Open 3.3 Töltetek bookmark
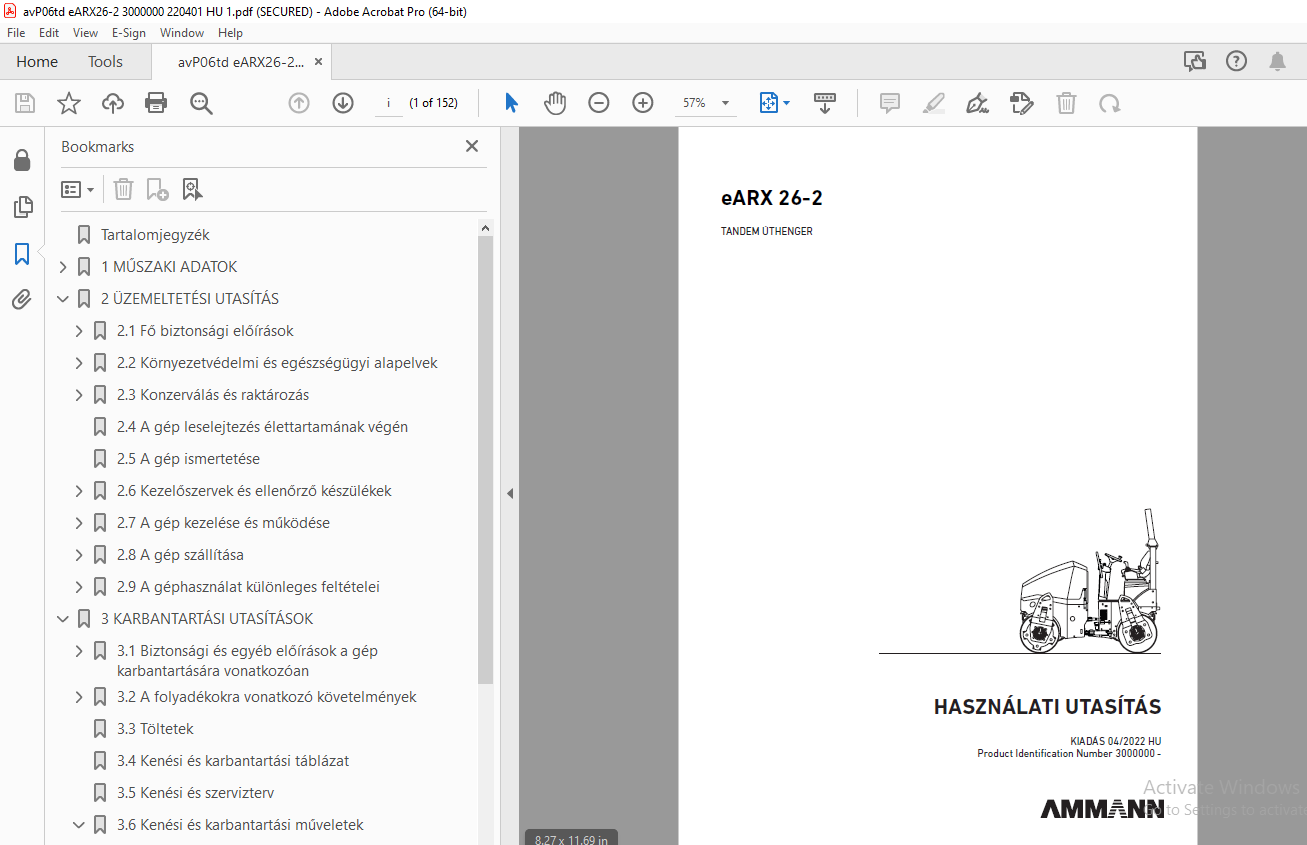Image resolution: width=1307 pixels, height=845 pixels. click(155, 729)
